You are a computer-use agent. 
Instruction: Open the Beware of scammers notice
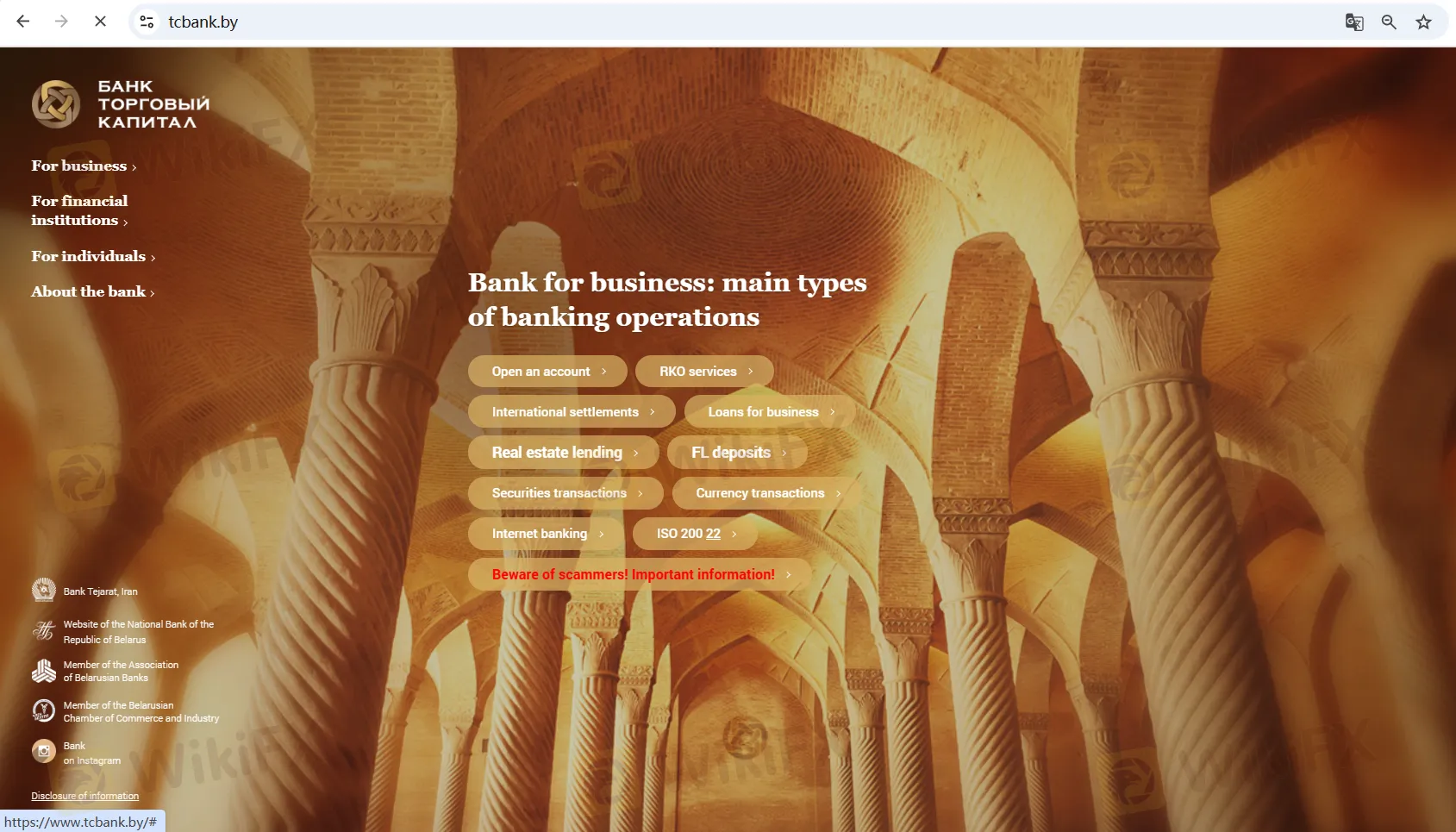tap(640, 574)
